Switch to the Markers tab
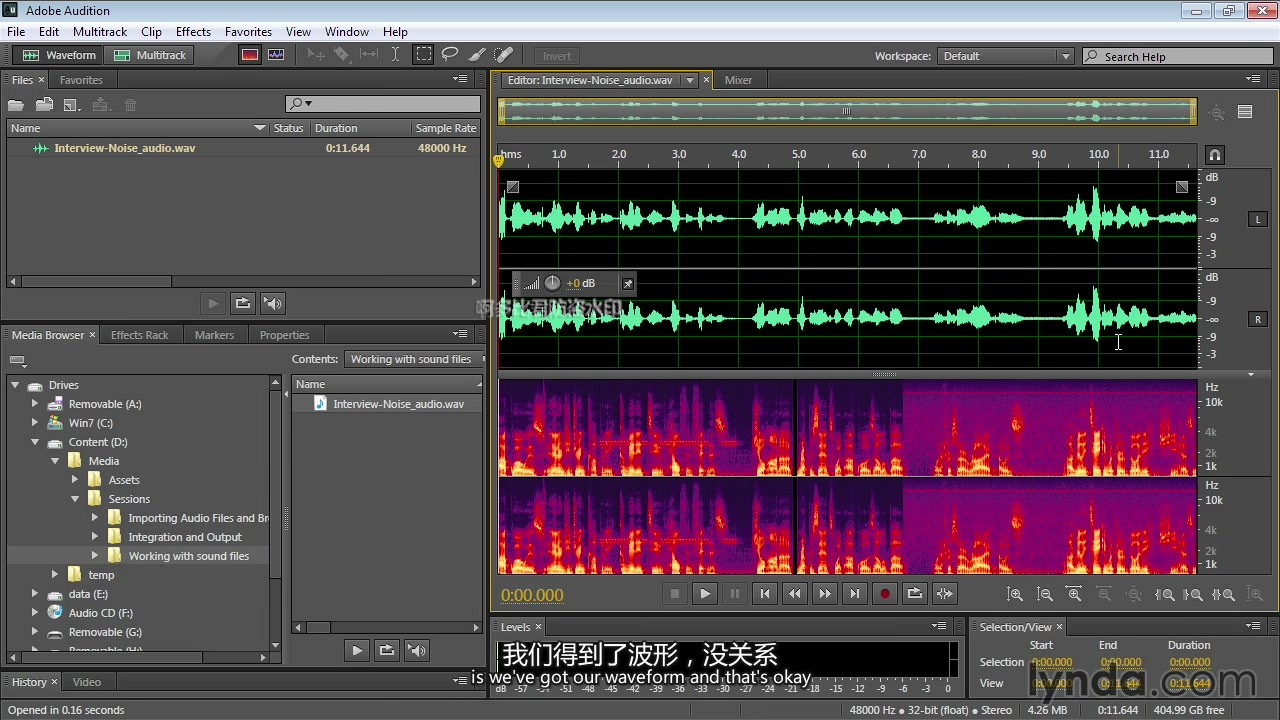The image size is (1280, 720). (x=214, y=335)
